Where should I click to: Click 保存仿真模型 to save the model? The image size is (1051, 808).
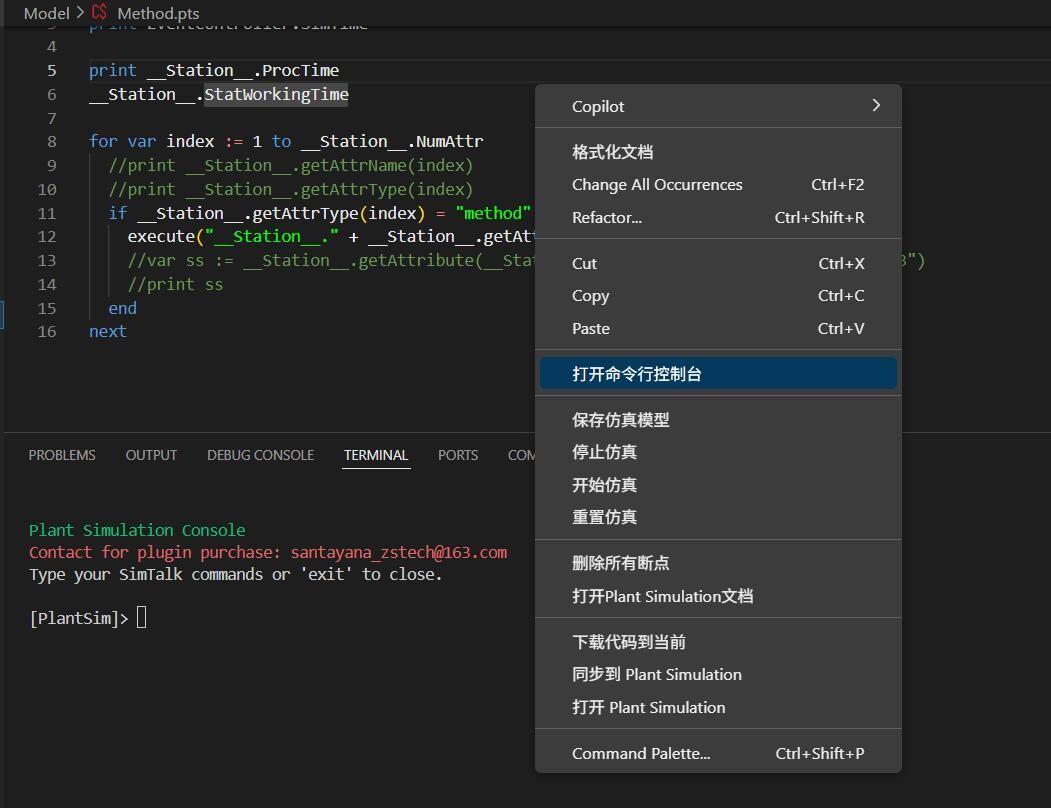coord(620,420)
